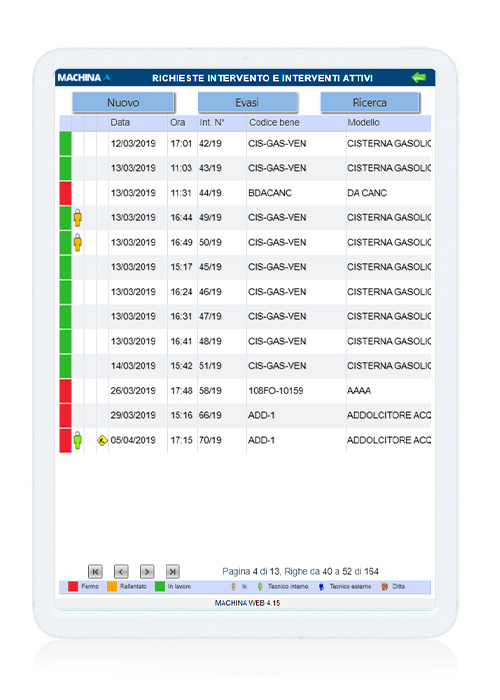This screenshot has height=700, width=500.
Task: Click yellow technician icon on row 49/19
Action: 78,218
